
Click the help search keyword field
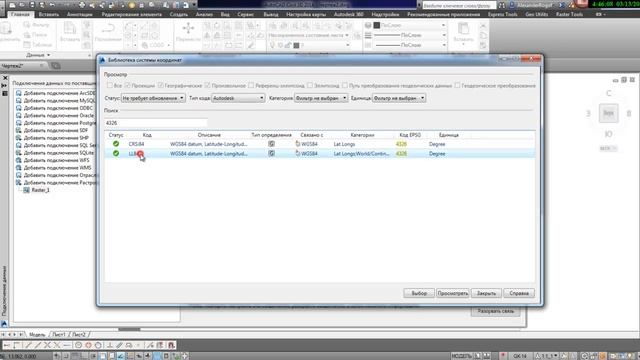pyautogui.click(x=459, y=5)
